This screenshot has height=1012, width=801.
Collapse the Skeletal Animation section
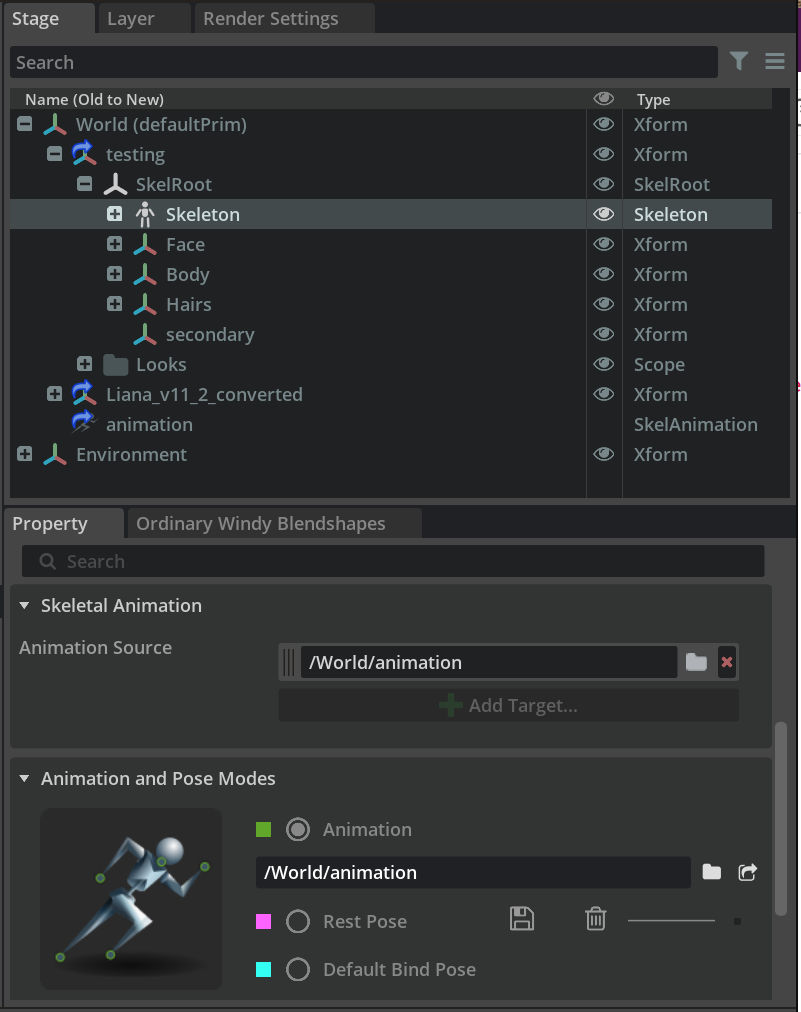(x=25, y=605)
